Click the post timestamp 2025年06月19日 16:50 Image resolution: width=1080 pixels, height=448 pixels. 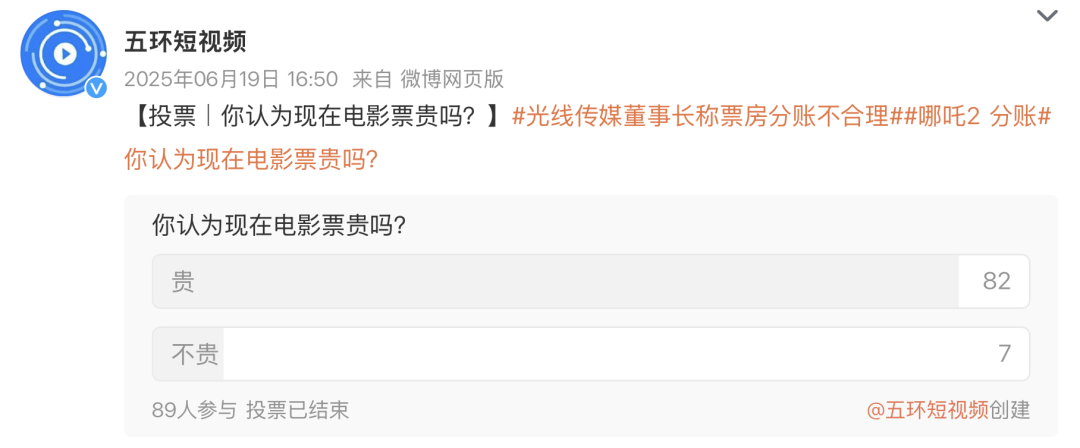[231, 79]
